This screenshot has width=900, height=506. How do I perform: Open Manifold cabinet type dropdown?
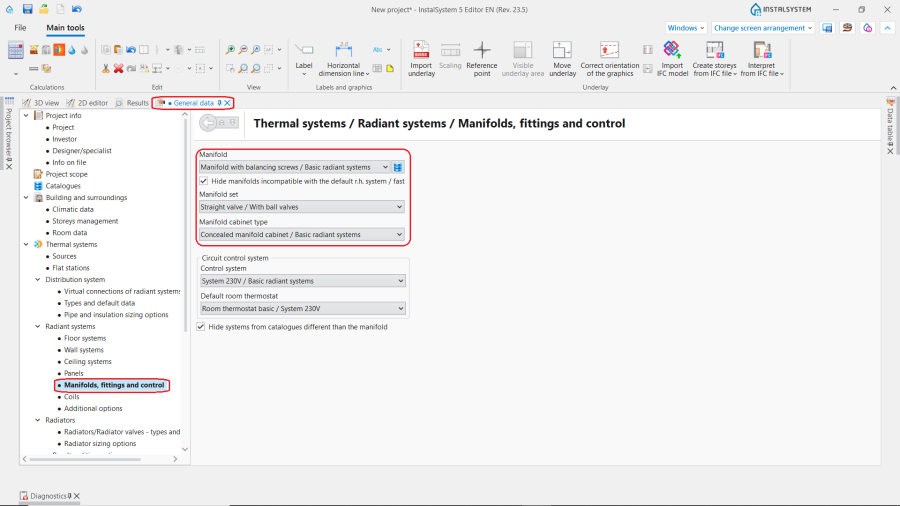(x=301, y=234)
